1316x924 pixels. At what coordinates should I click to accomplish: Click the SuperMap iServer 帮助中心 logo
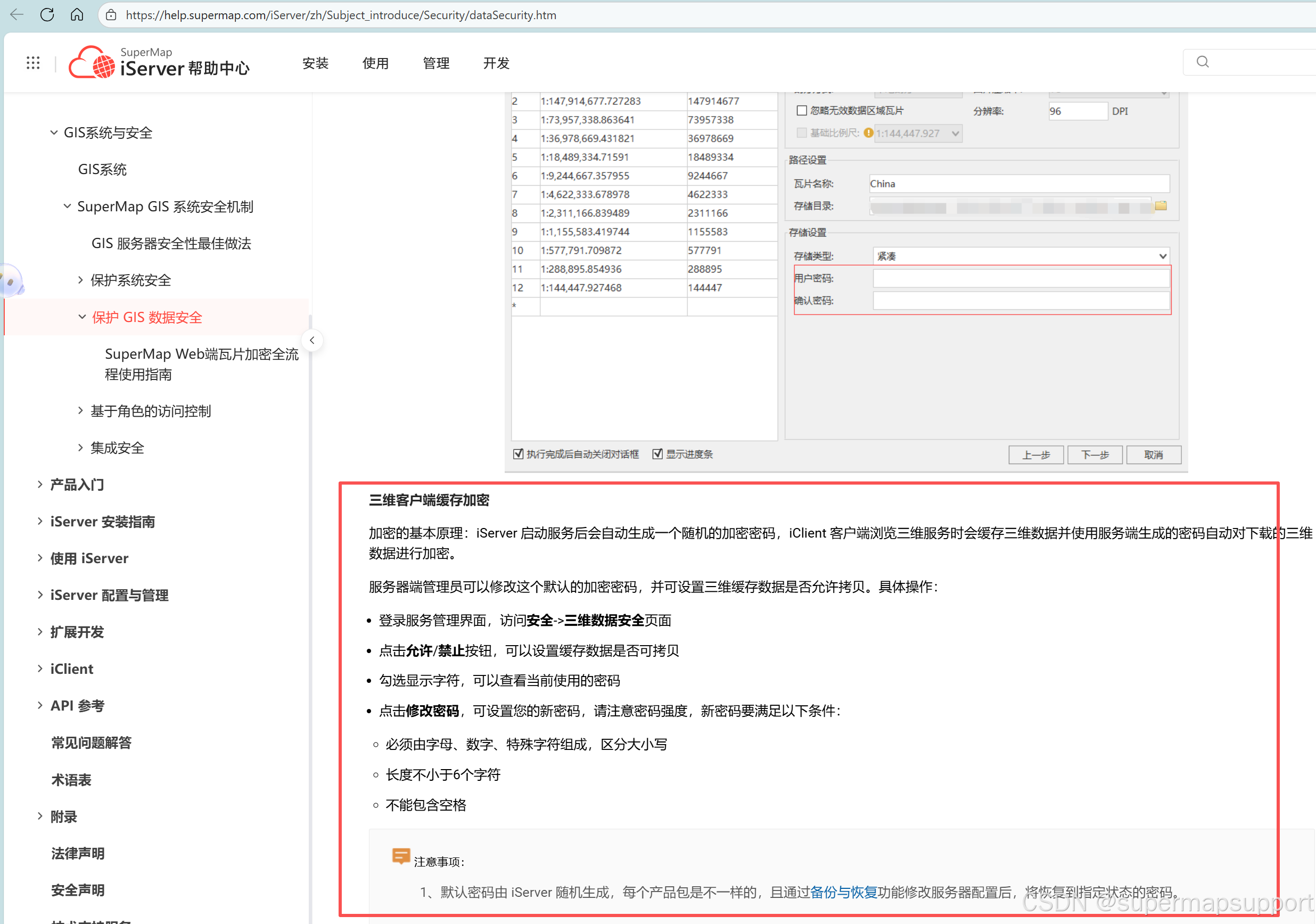click(159, 61)
